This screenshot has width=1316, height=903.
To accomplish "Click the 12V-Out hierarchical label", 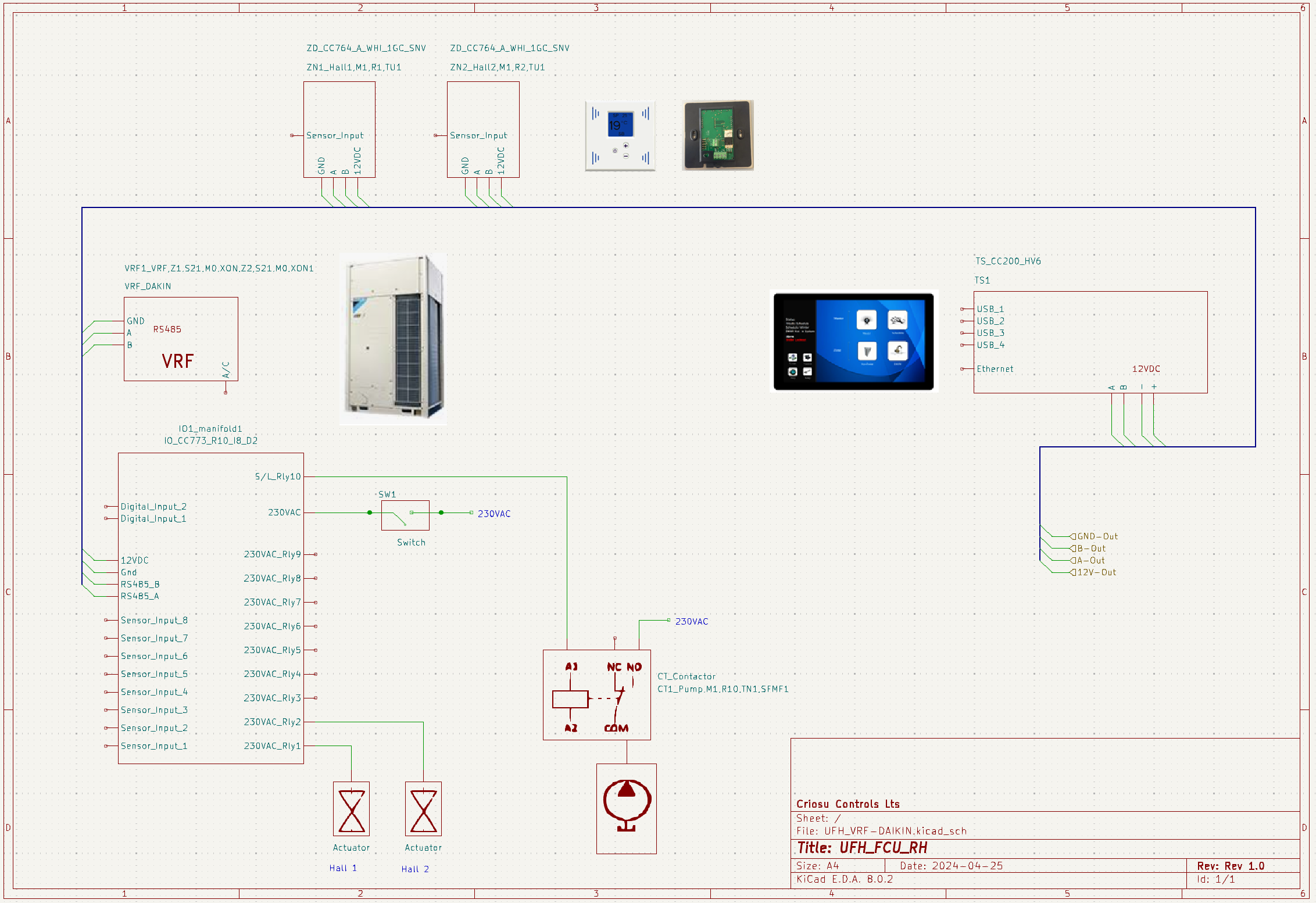I will pyautogui.click(x=1096, y=572).
